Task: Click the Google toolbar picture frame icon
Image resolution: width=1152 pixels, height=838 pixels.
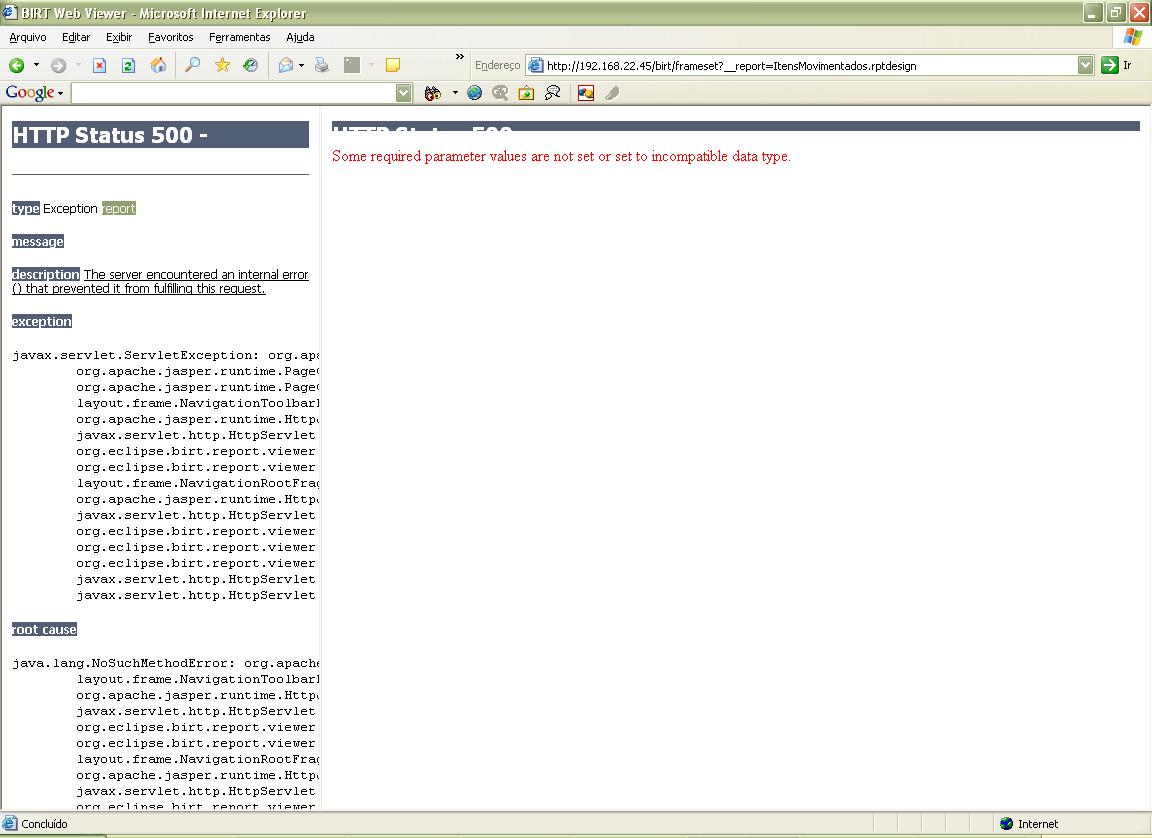Action: coord(526,93)
